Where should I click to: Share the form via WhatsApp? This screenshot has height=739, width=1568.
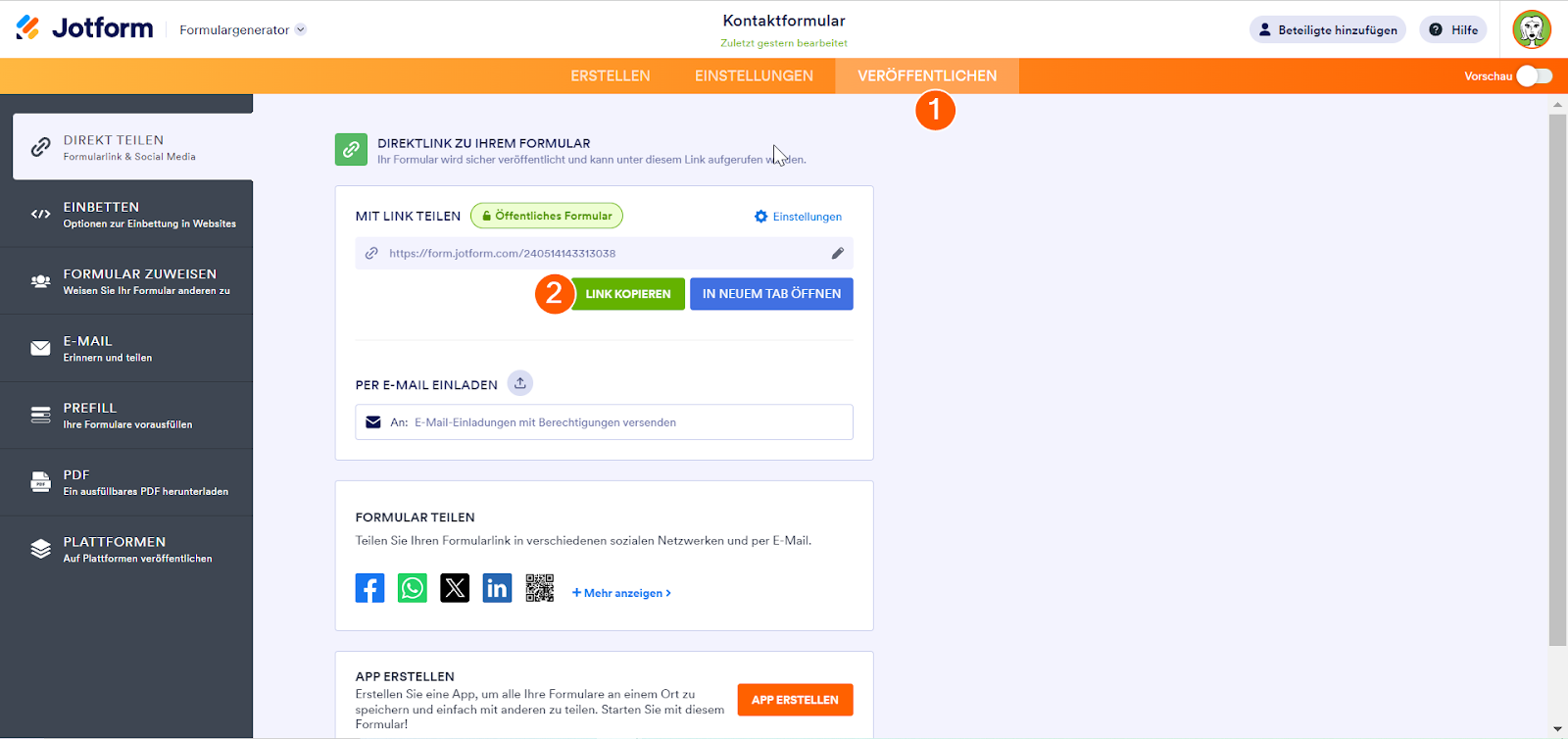pos(413,588)
